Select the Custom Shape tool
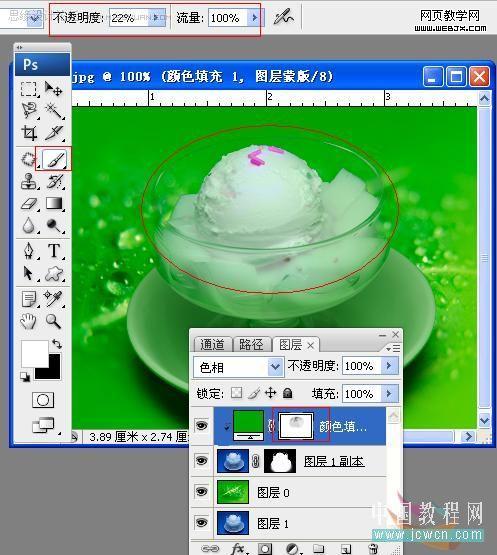The image size is (497, 555). point(54,274)
